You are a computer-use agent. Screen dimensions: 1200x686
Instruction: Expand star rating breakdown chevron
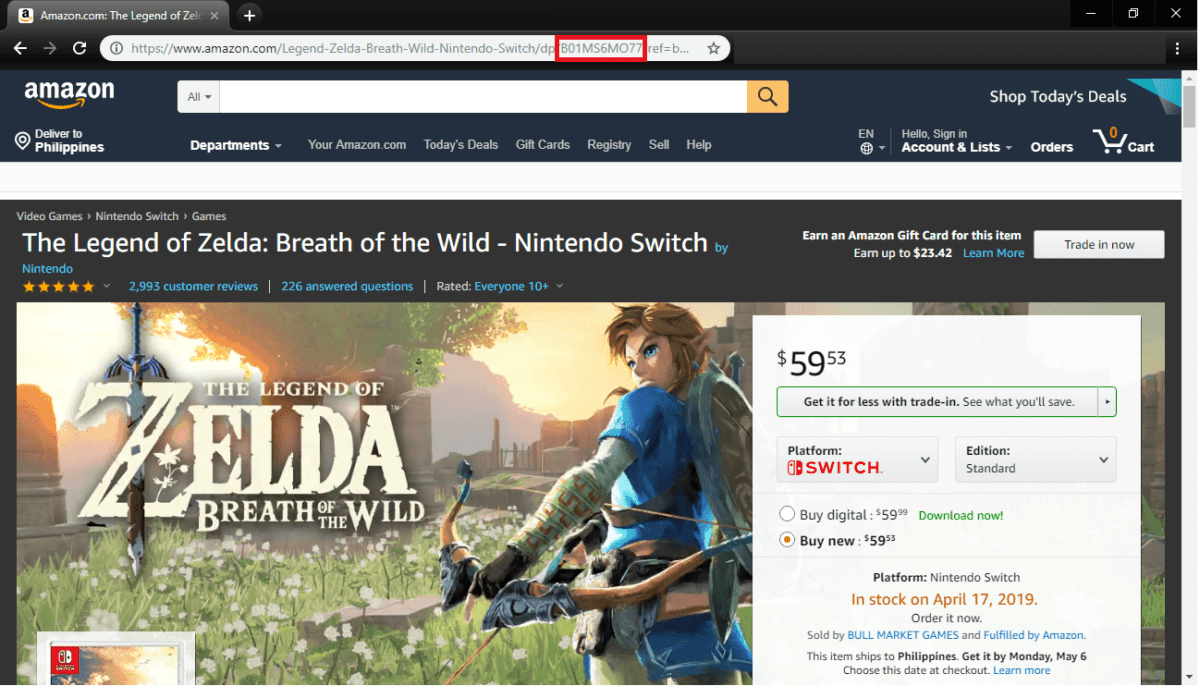tap(107, 286)
